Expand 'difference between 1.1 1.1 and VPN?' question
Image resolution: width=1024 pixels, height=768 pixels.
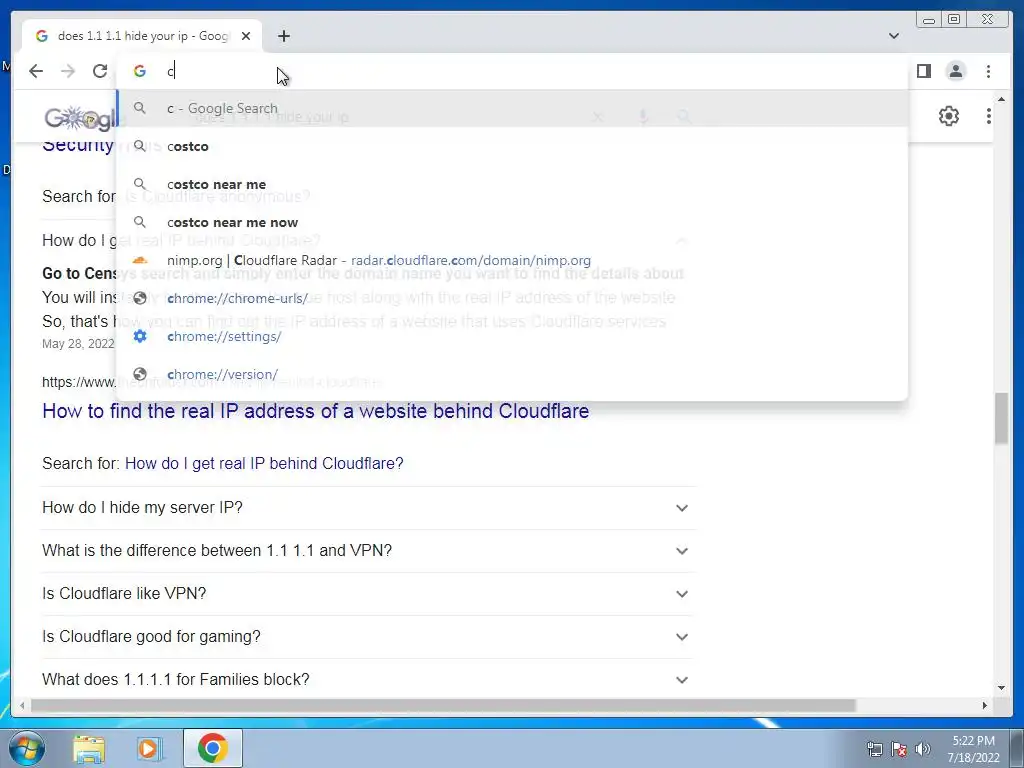coord(368,551)
